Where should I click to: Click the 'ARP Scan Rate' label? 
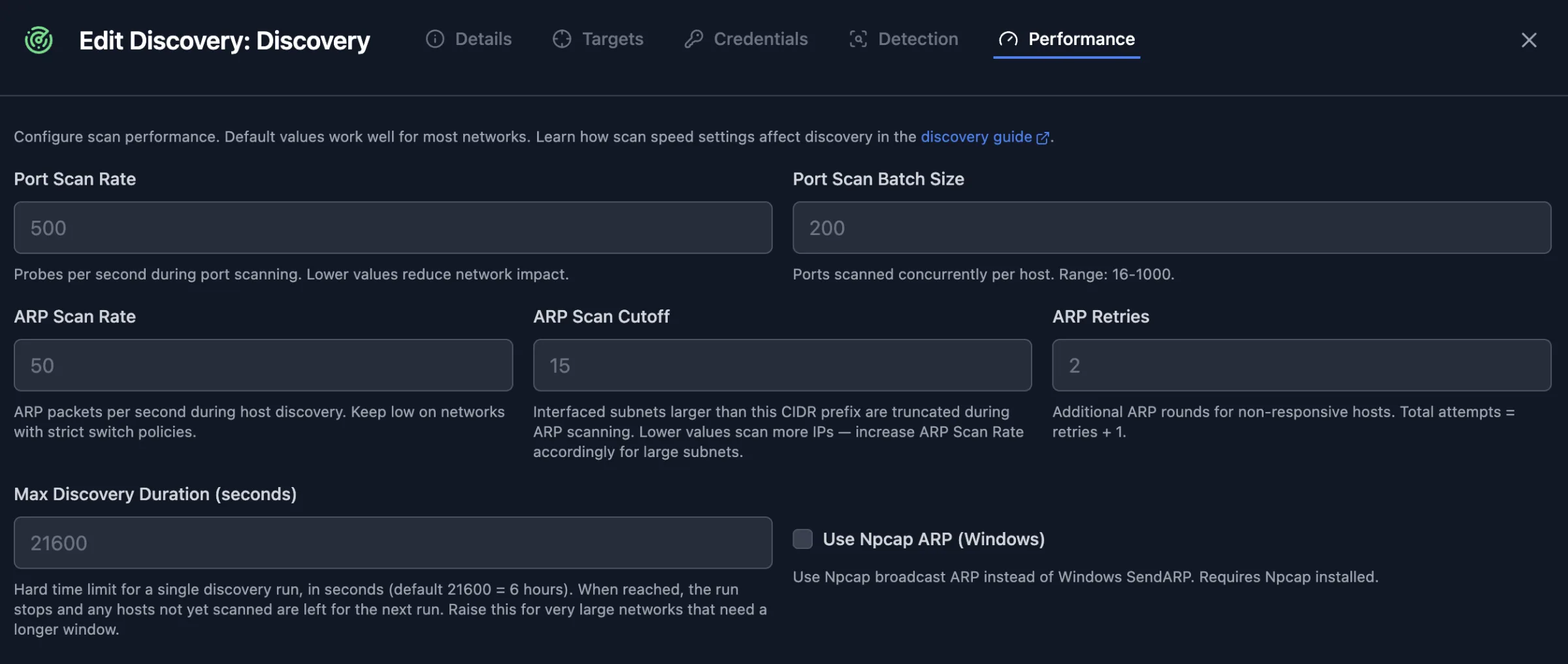point(74,317)
